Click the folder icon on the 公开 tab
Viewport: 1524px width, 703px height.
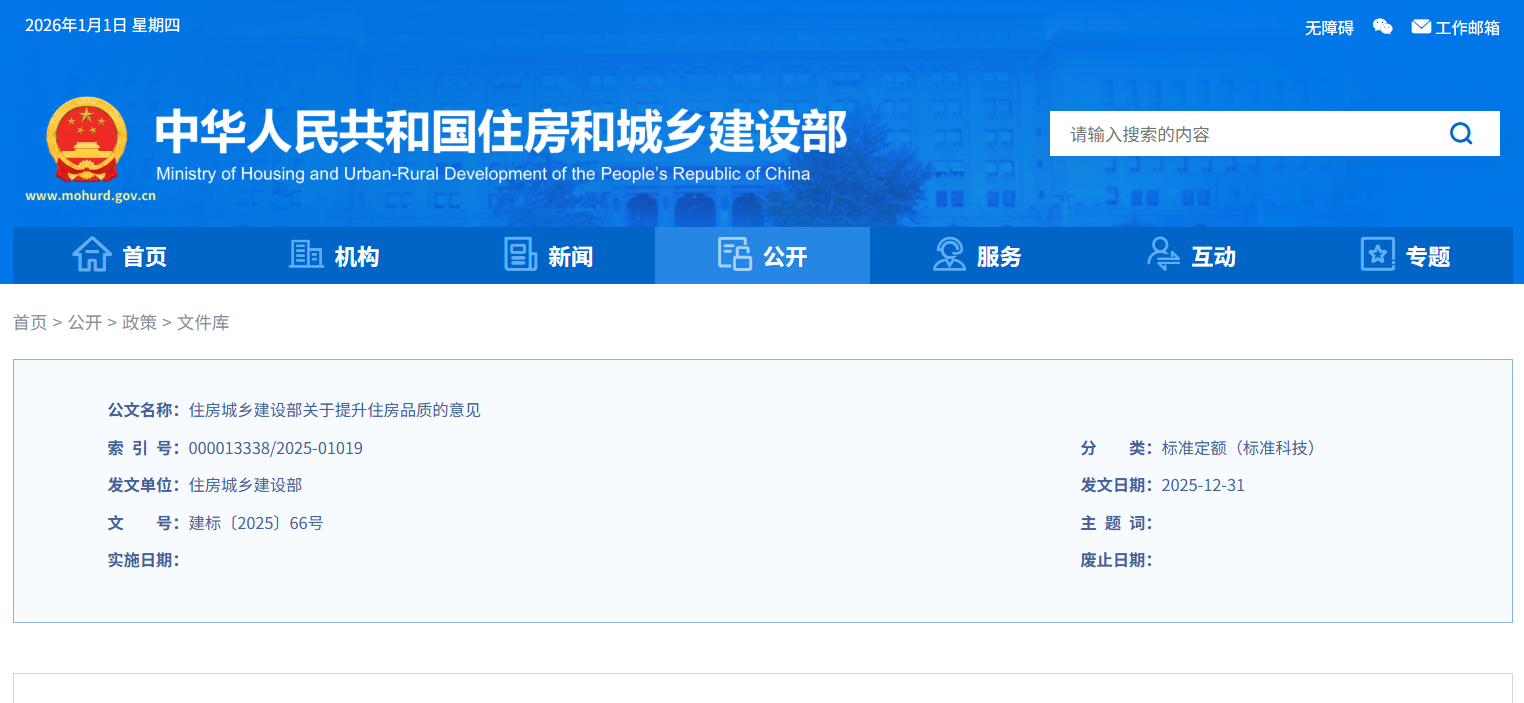(734, 254)
